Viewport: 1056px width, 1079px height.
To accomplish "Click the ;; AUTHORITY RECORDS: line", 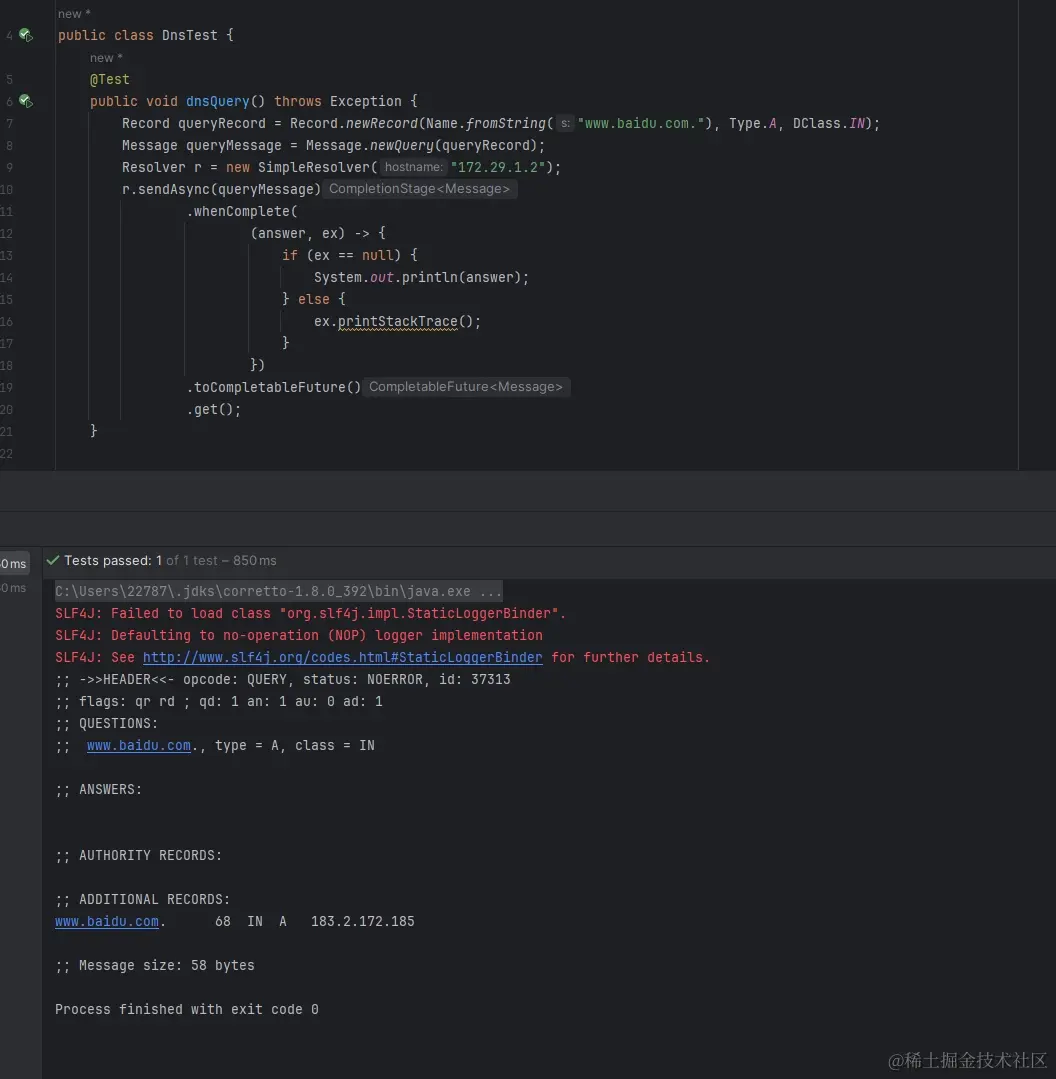I will pyautogui.click(x=138, y=855).
